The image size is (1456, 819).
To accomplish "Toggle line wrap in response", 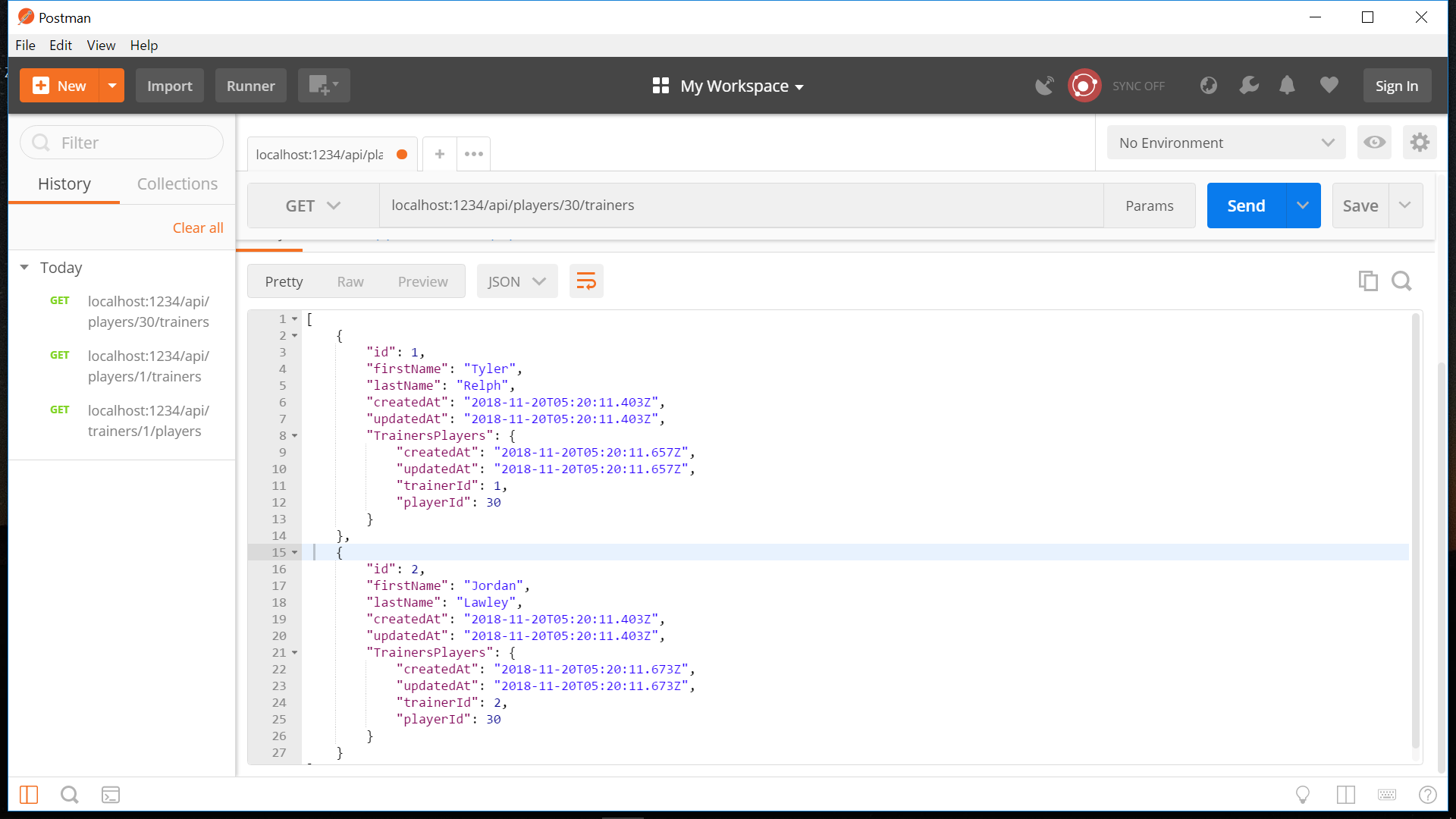I will 586,281.
